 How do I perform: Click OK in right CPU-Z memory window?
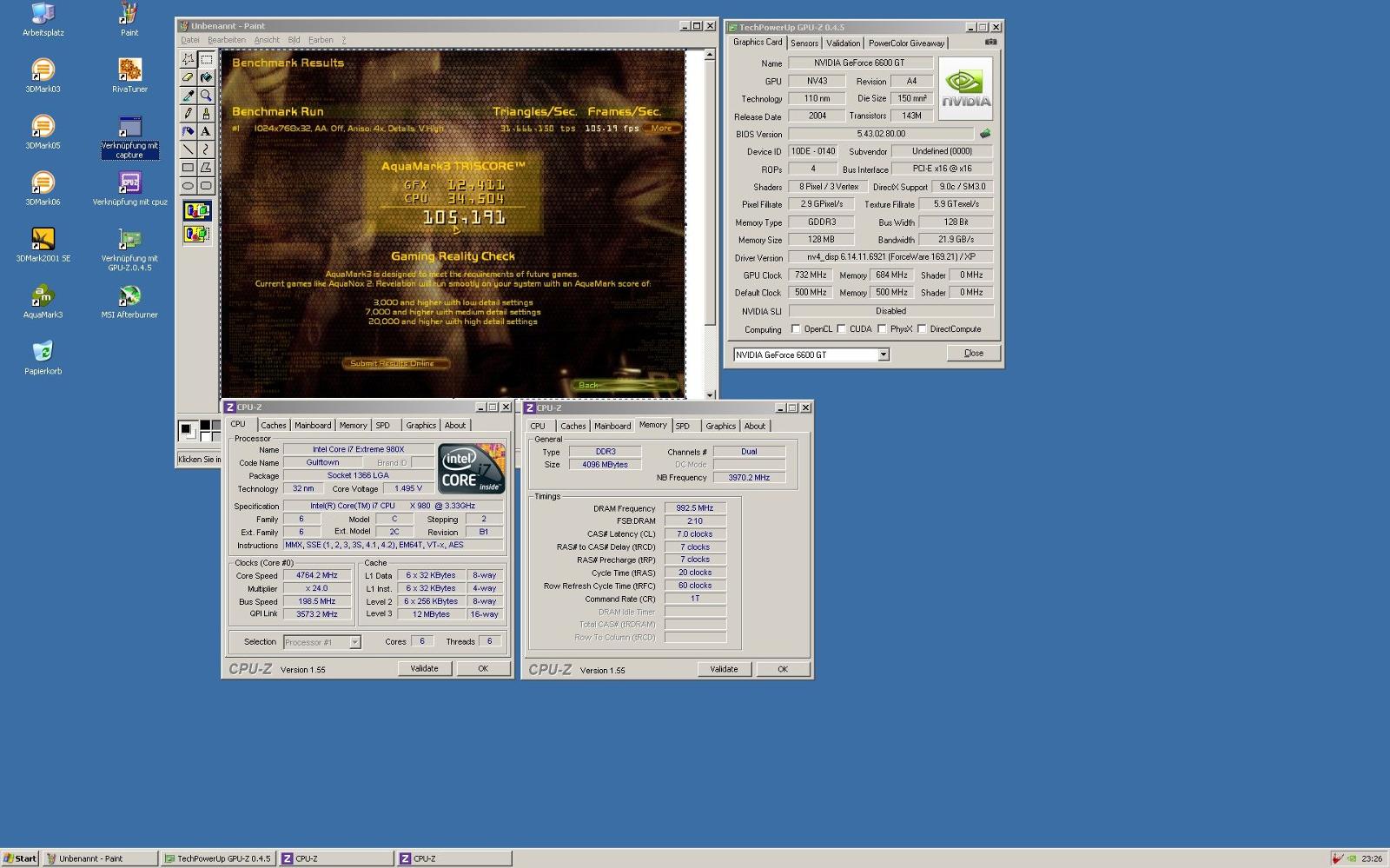[x=783, y=670]
